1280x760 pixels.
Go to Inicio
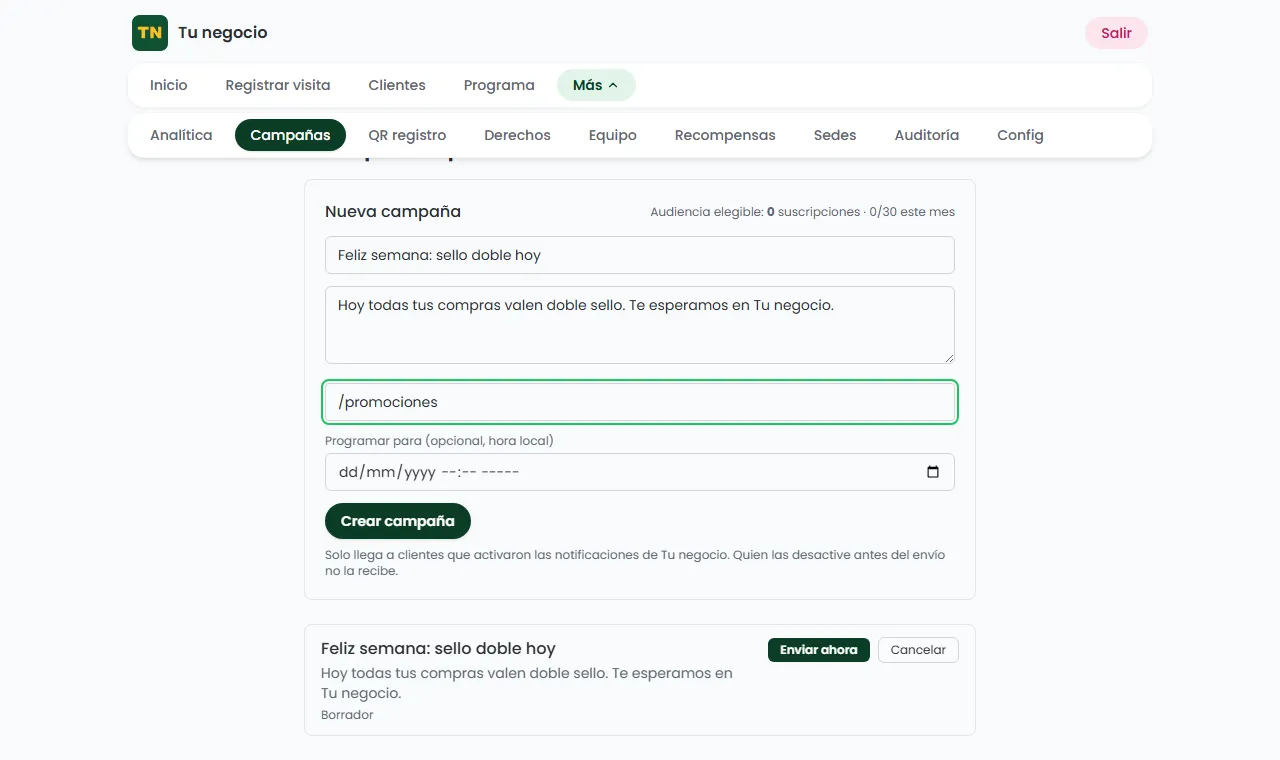(x=169, y=85)
